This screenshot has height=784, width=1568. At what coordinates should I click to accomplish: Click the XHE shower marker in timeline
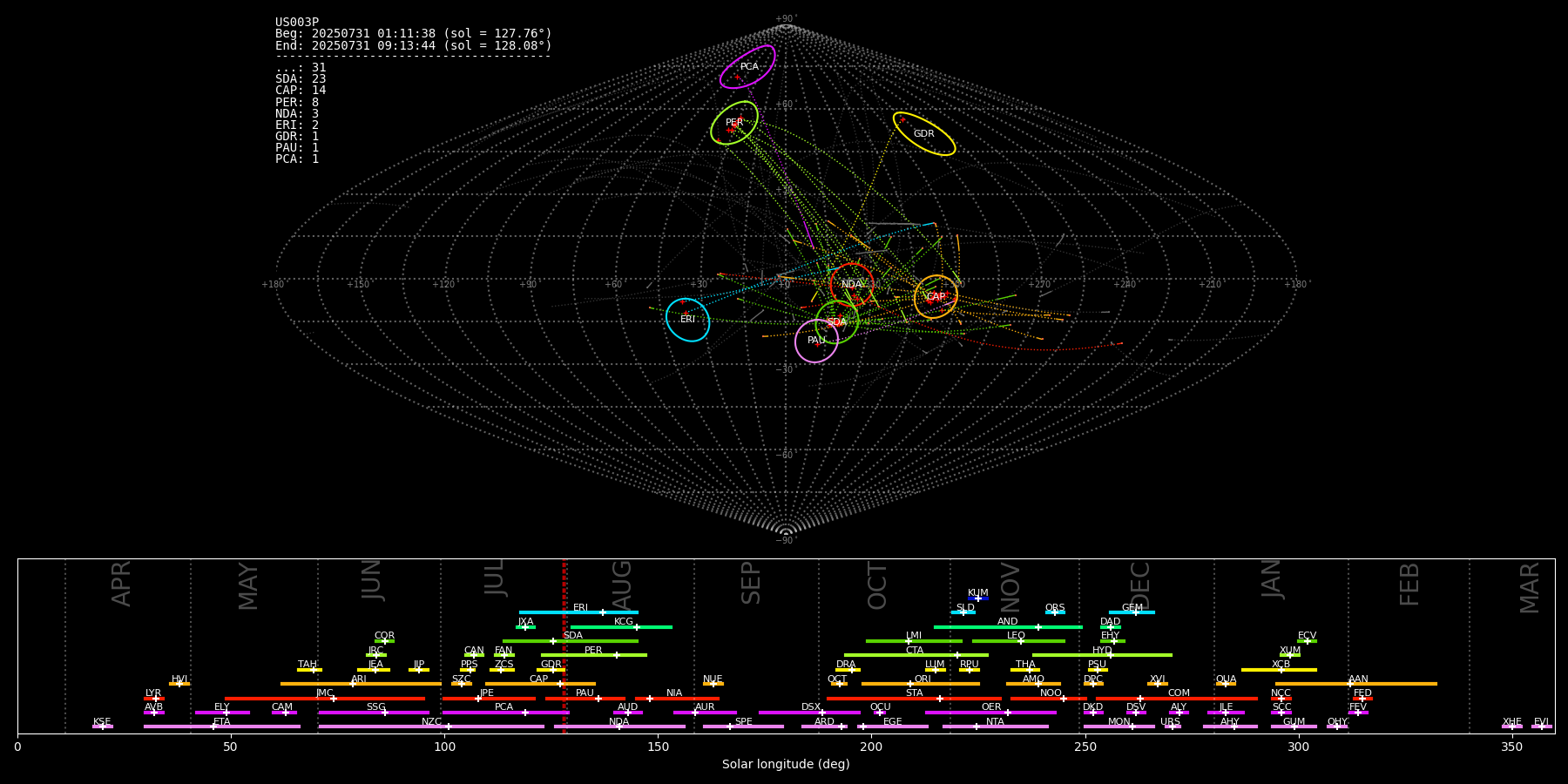tap(1512, 727)
